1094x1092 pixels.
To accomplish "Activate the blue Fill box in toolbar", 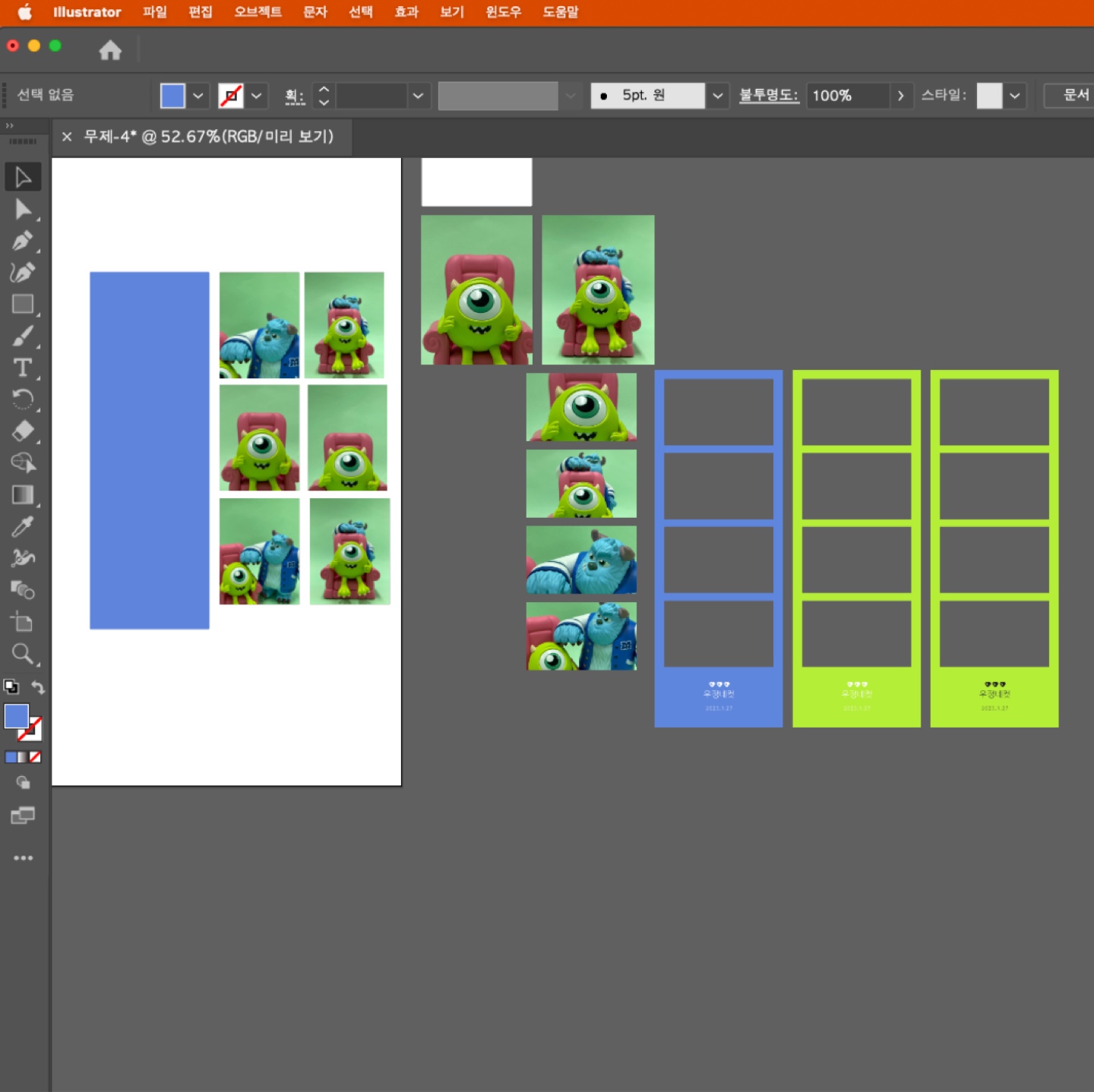I will tap(16, 716).
